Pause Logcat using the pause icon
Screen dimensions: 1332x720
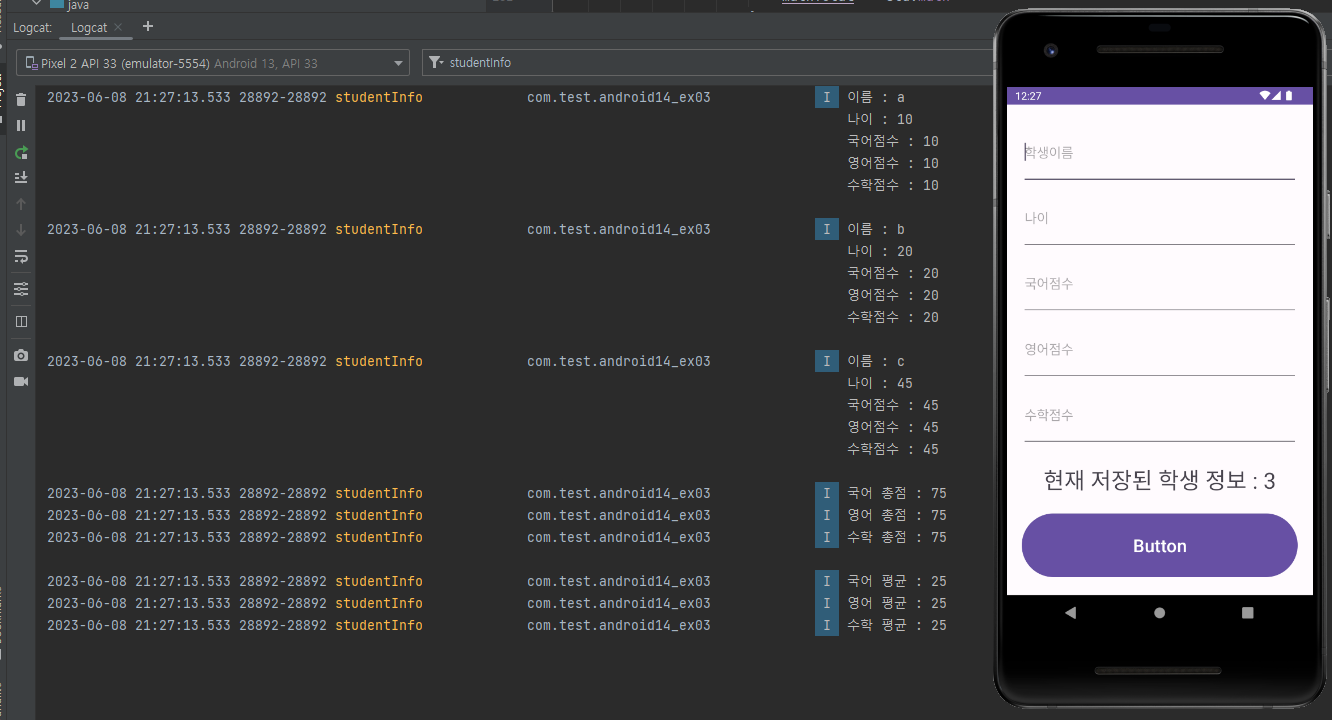click(x=21, y=125)
